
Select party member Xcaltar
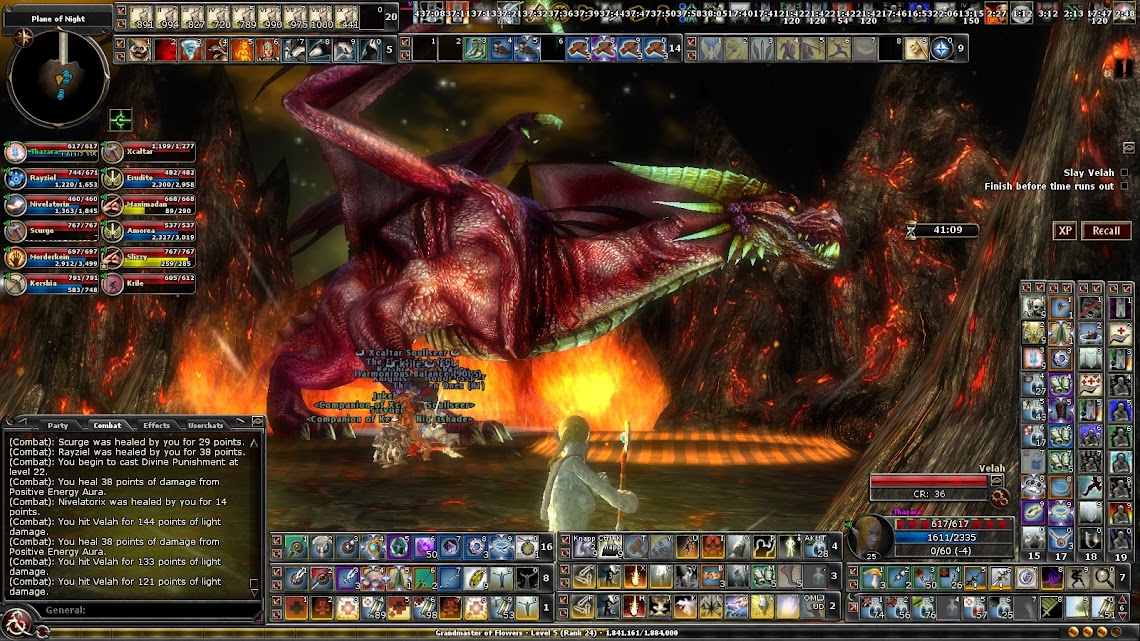(149, 152)
